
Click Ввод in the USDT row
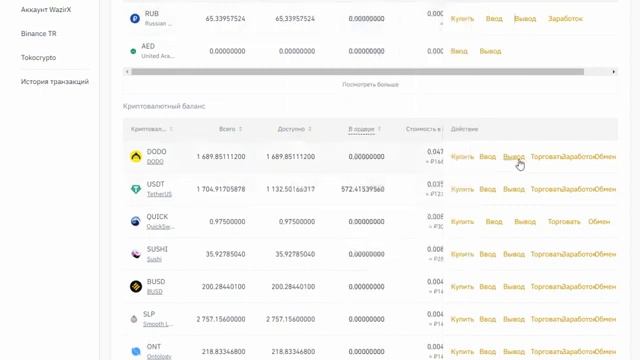487,189
